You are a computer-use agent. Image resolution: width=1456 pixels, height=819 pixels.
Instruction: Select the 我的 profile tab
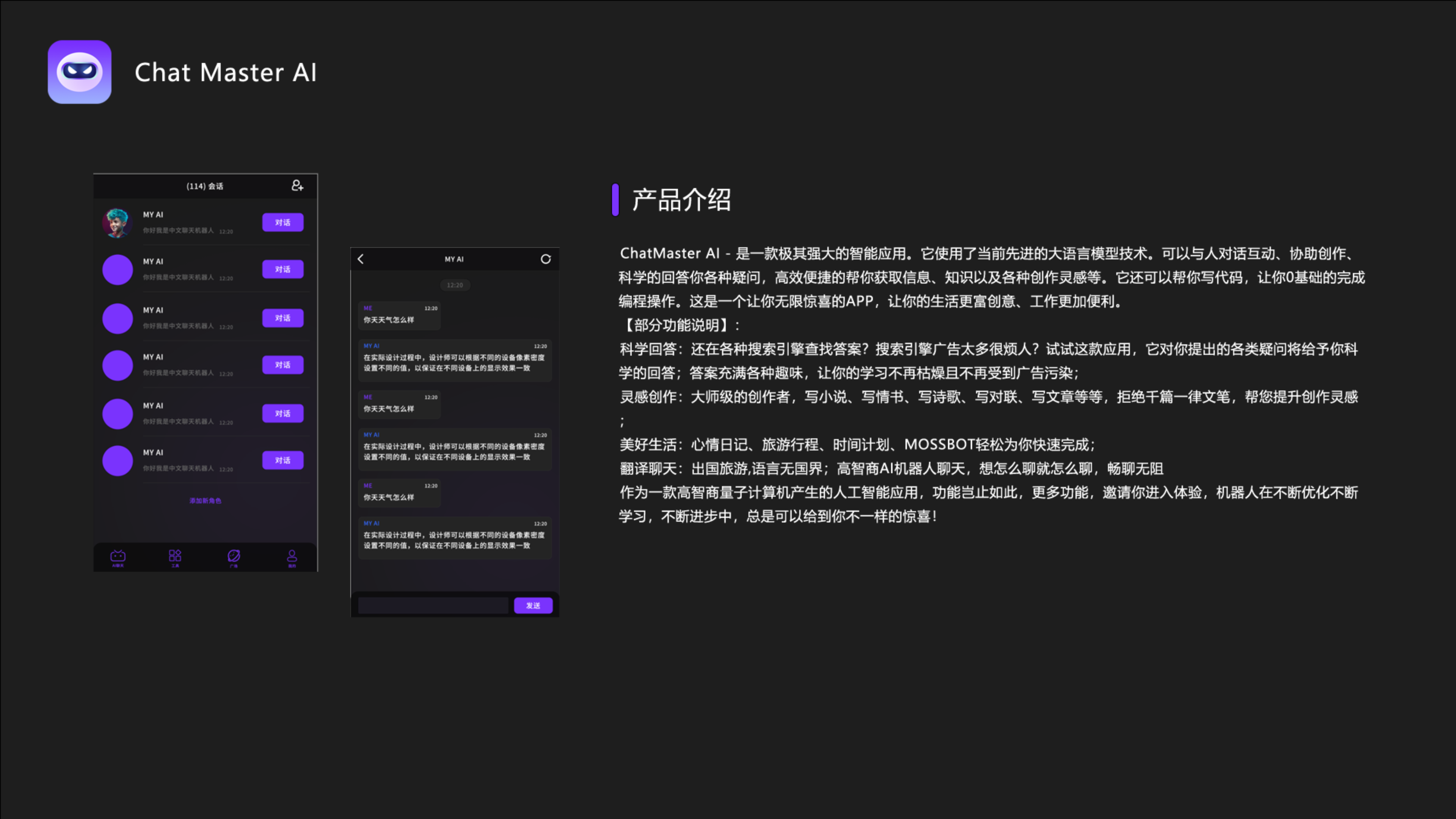[292, 558]
